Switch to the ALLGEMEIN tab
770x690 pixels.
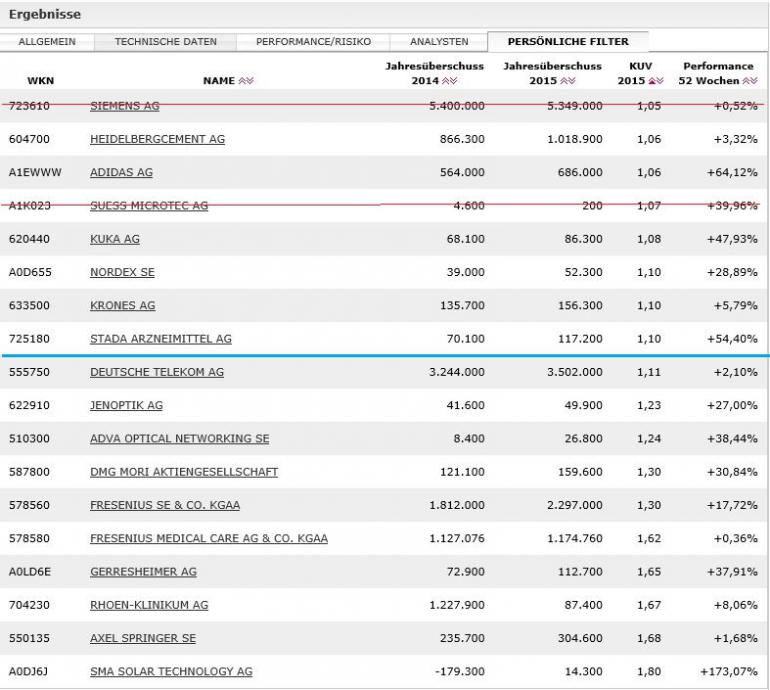click(x=47, y=42)
